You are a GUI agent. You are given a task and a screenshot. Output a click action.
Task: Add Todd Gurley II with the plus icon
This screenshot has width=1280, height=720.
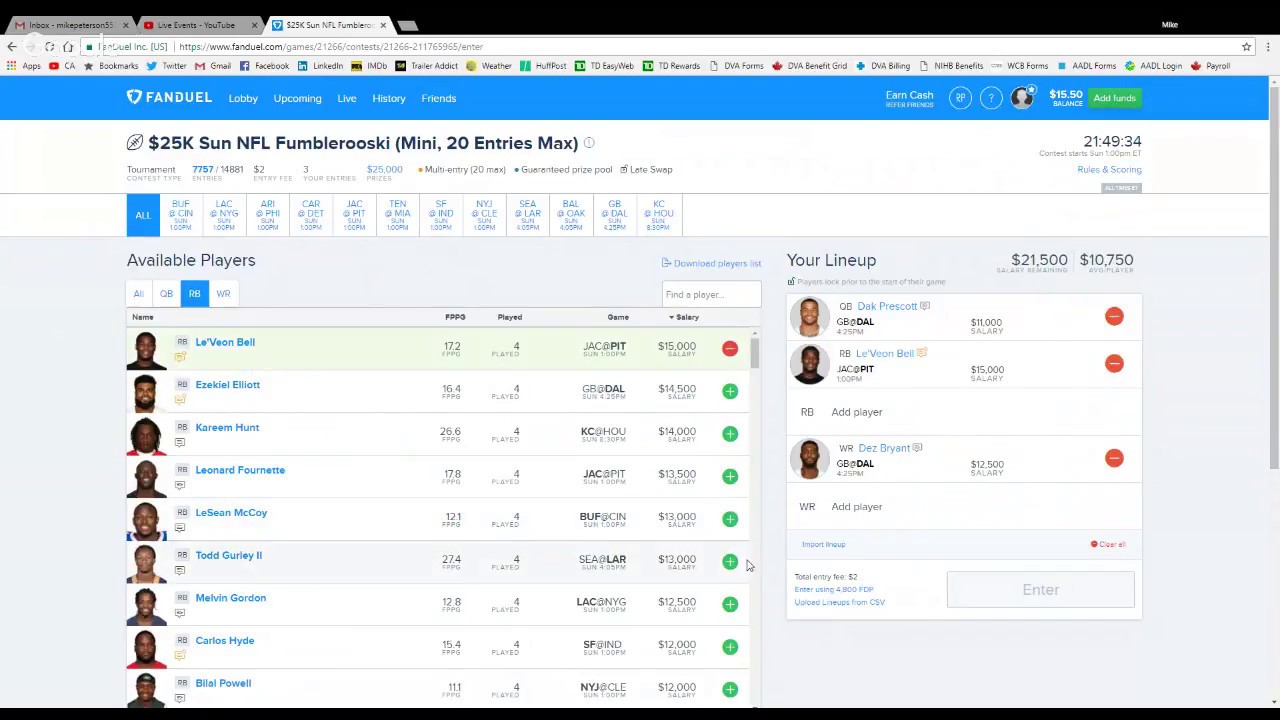tap(730, 562)
